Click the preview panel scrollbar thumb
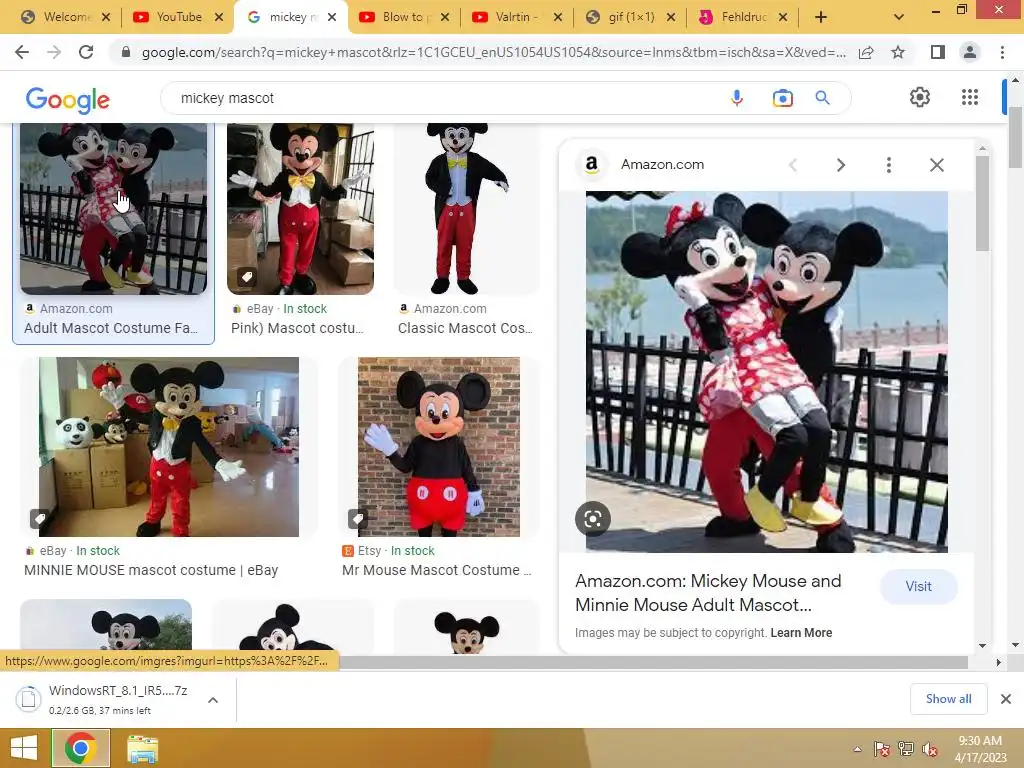Viewport: 1024px width, 768px height. [982, 203]
